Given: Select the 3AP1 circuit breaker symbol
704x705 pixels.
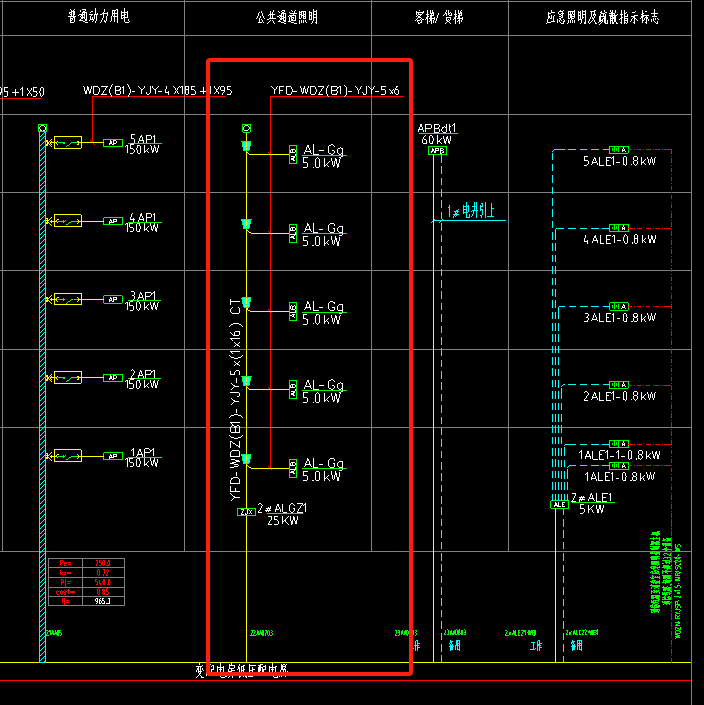Looking at the screenshot, I should click(68, 299).
